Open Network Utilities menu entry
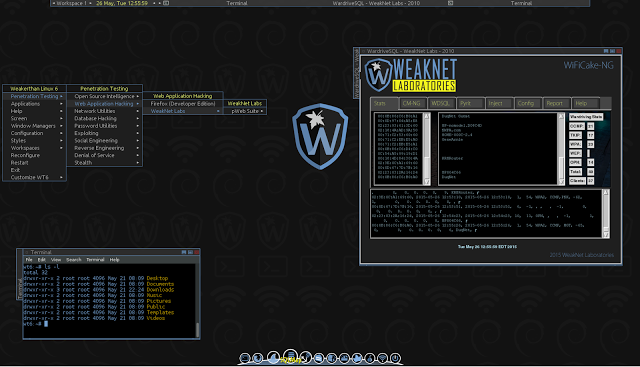 pyautogui.click(x=104, y=111)
